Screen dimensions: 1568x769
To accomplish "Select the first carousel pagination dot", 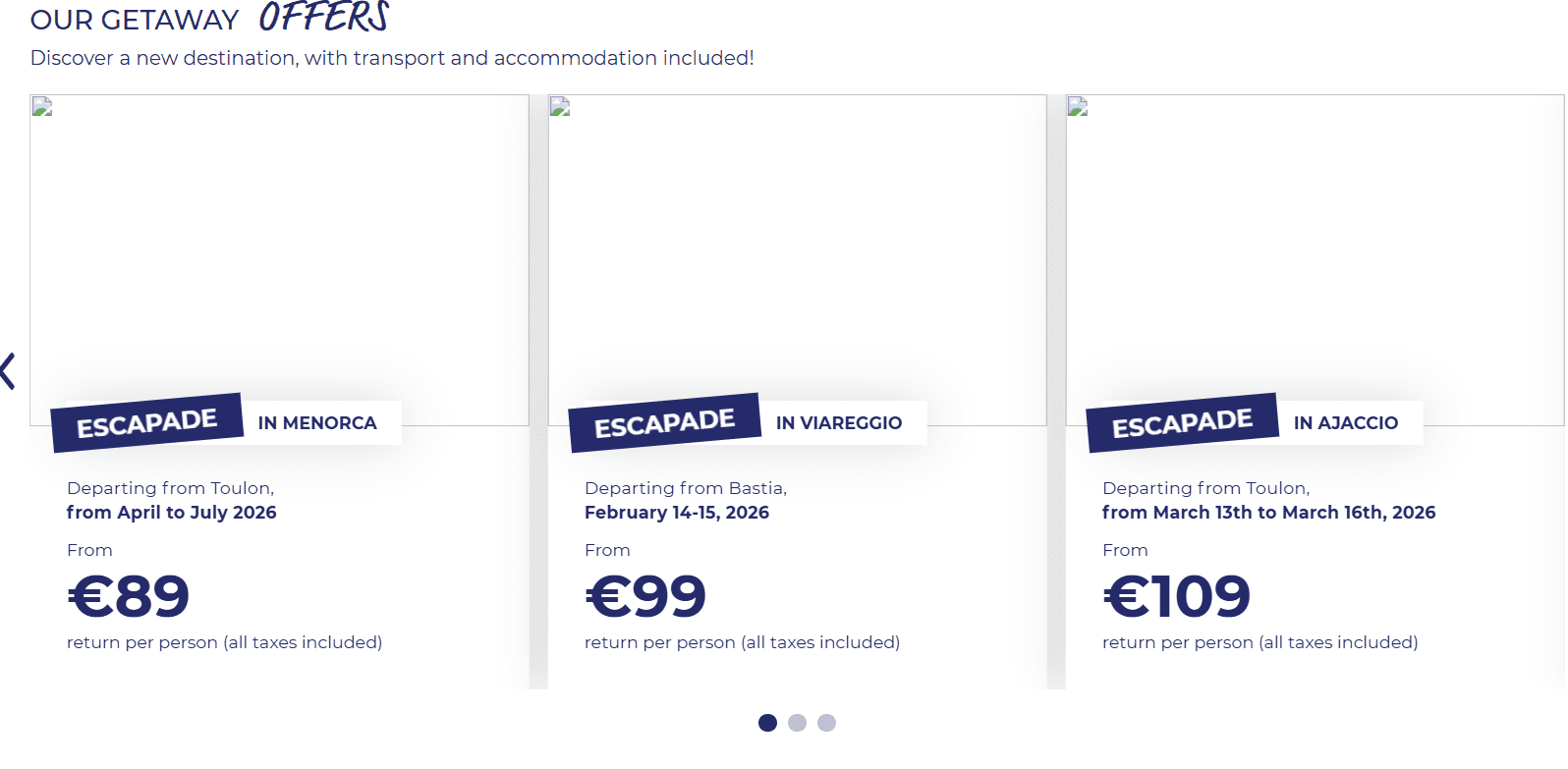I will 768,723.
